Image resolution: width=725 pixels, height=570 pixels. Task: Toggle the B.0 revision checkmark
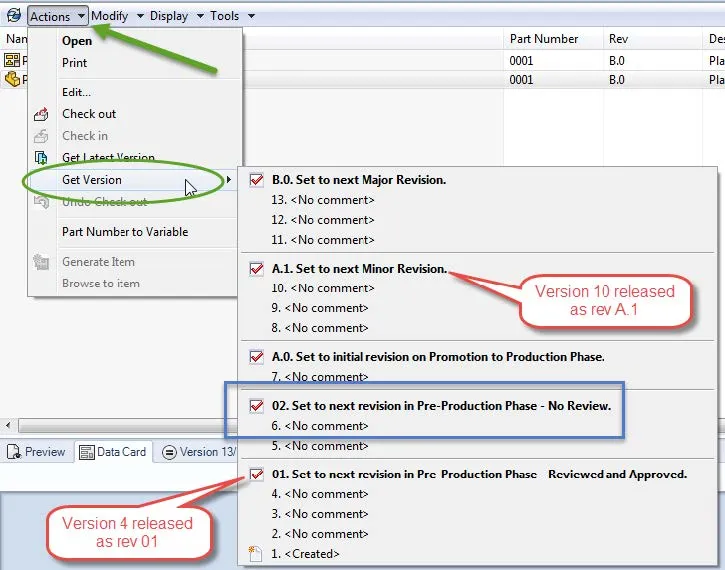click(256, 179)
